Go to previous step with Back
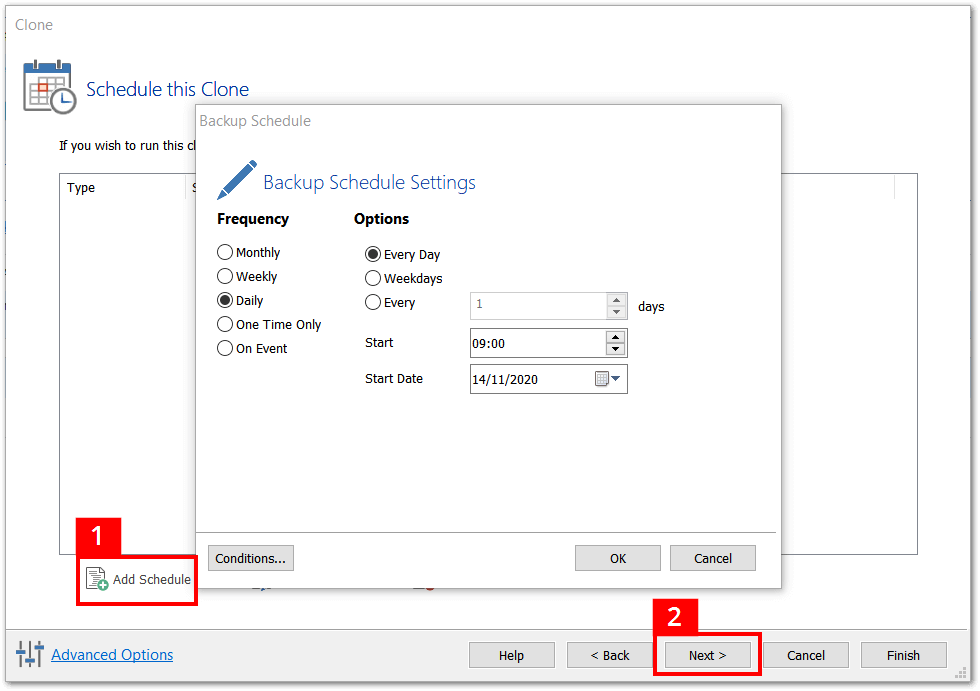 coord(609,655)
